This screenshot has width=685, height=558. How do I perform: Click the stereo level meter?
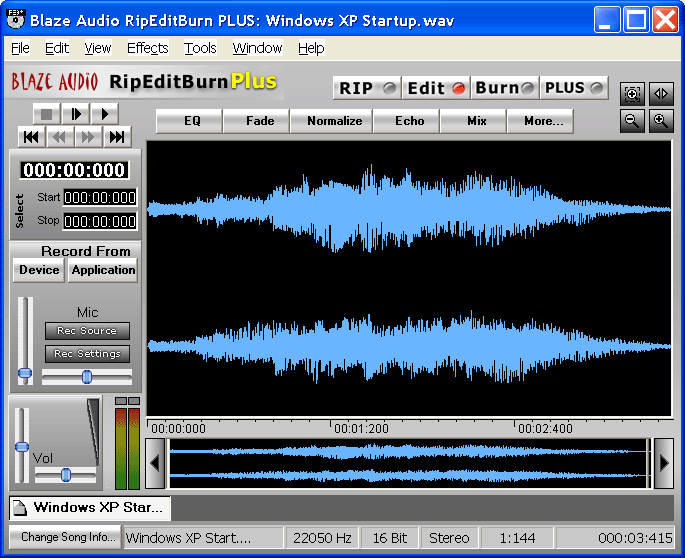[x=128, y=444]
